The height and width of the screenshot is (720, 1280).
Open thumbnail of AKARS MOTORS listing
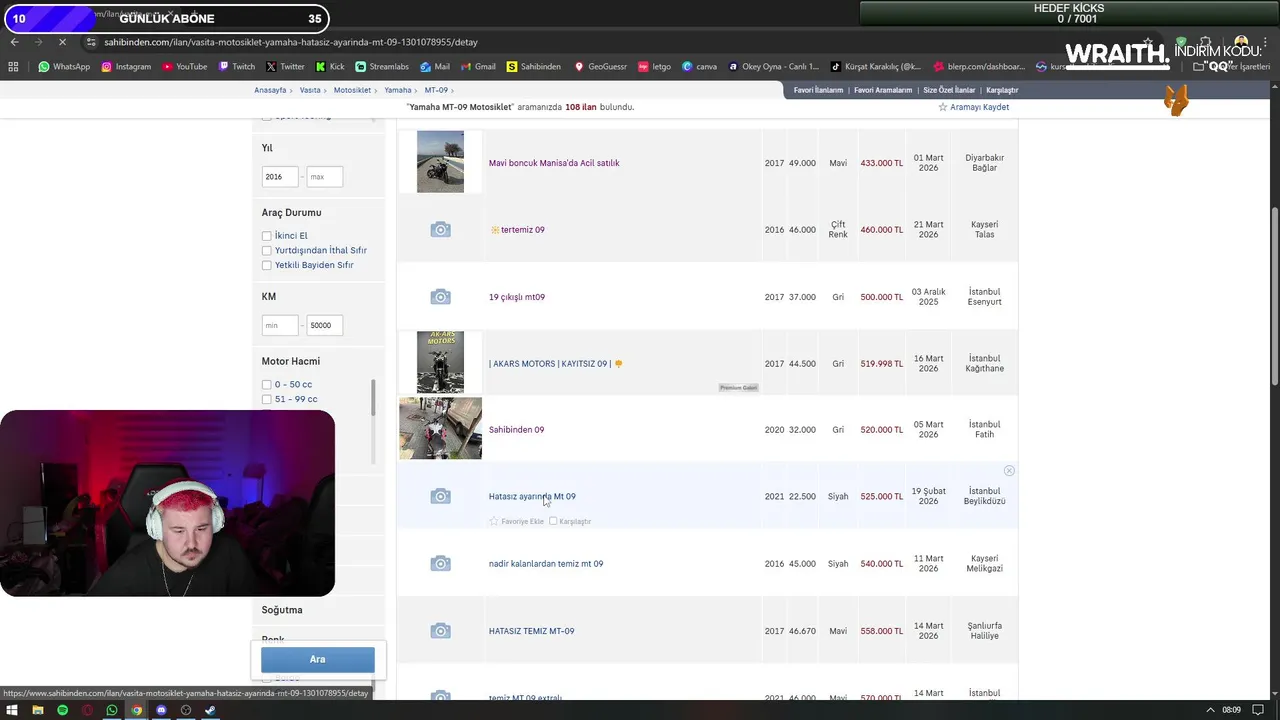click(x=440, y=362)
